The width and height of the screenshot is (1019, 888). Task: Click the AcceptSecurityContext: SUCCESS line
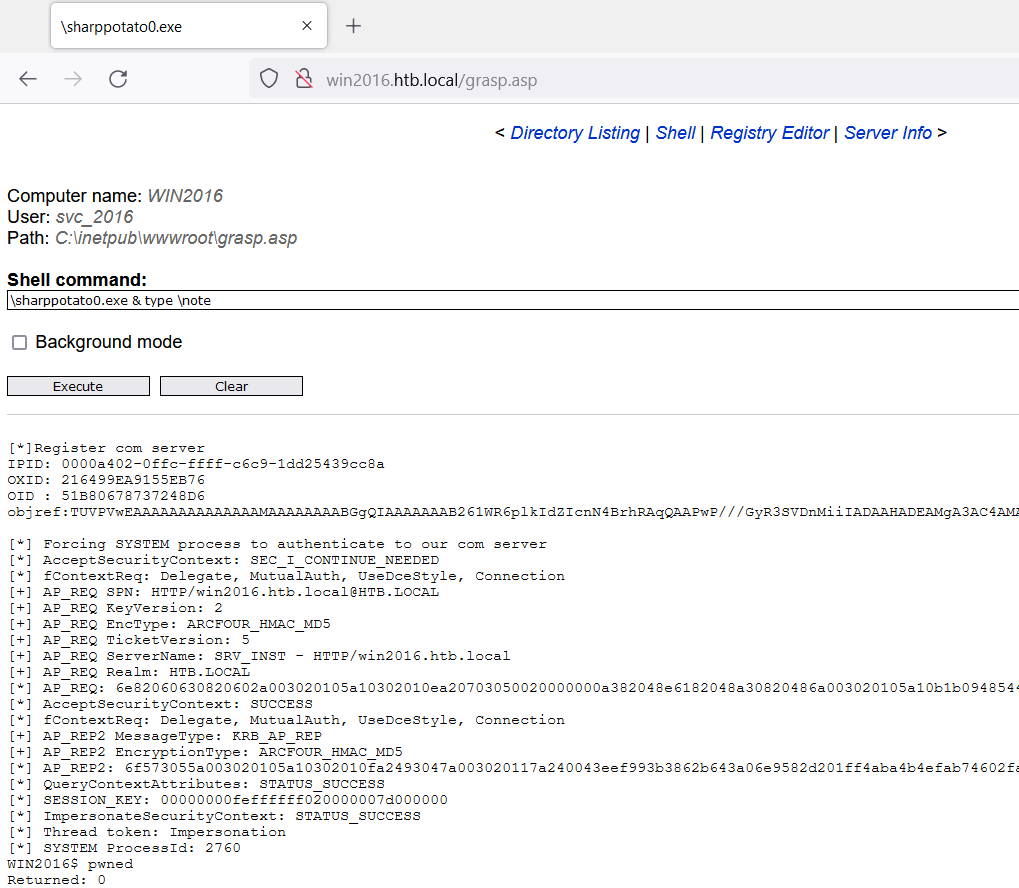coord(161,704)
